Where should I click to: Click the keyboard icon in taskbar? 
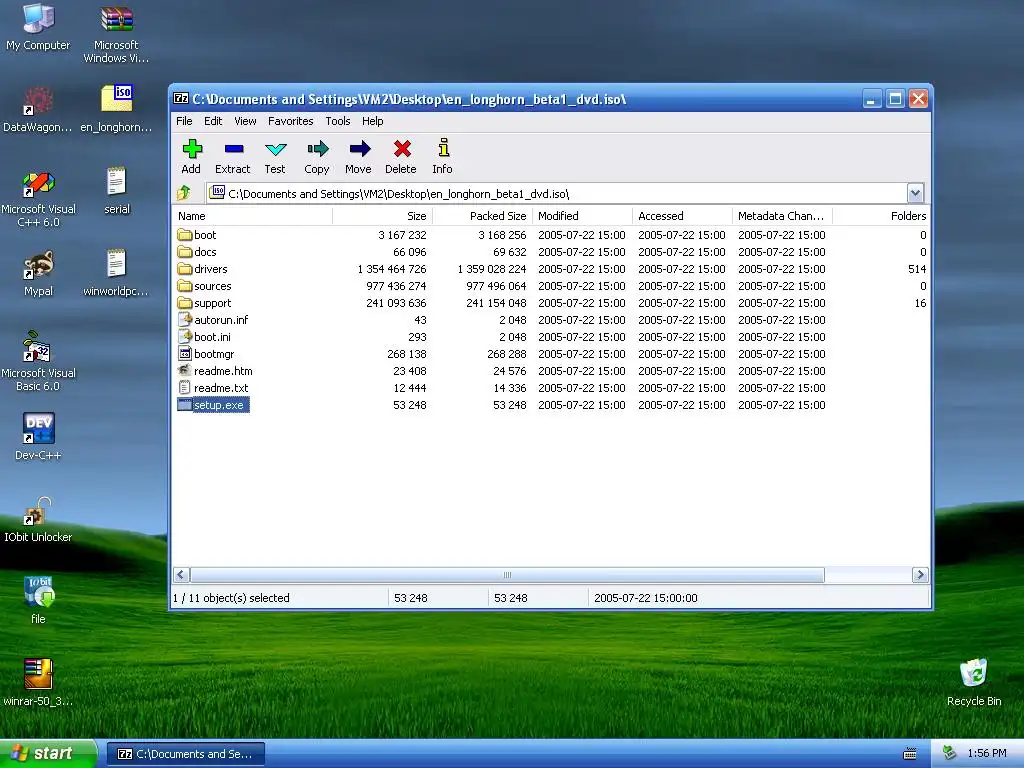(910, 754)
